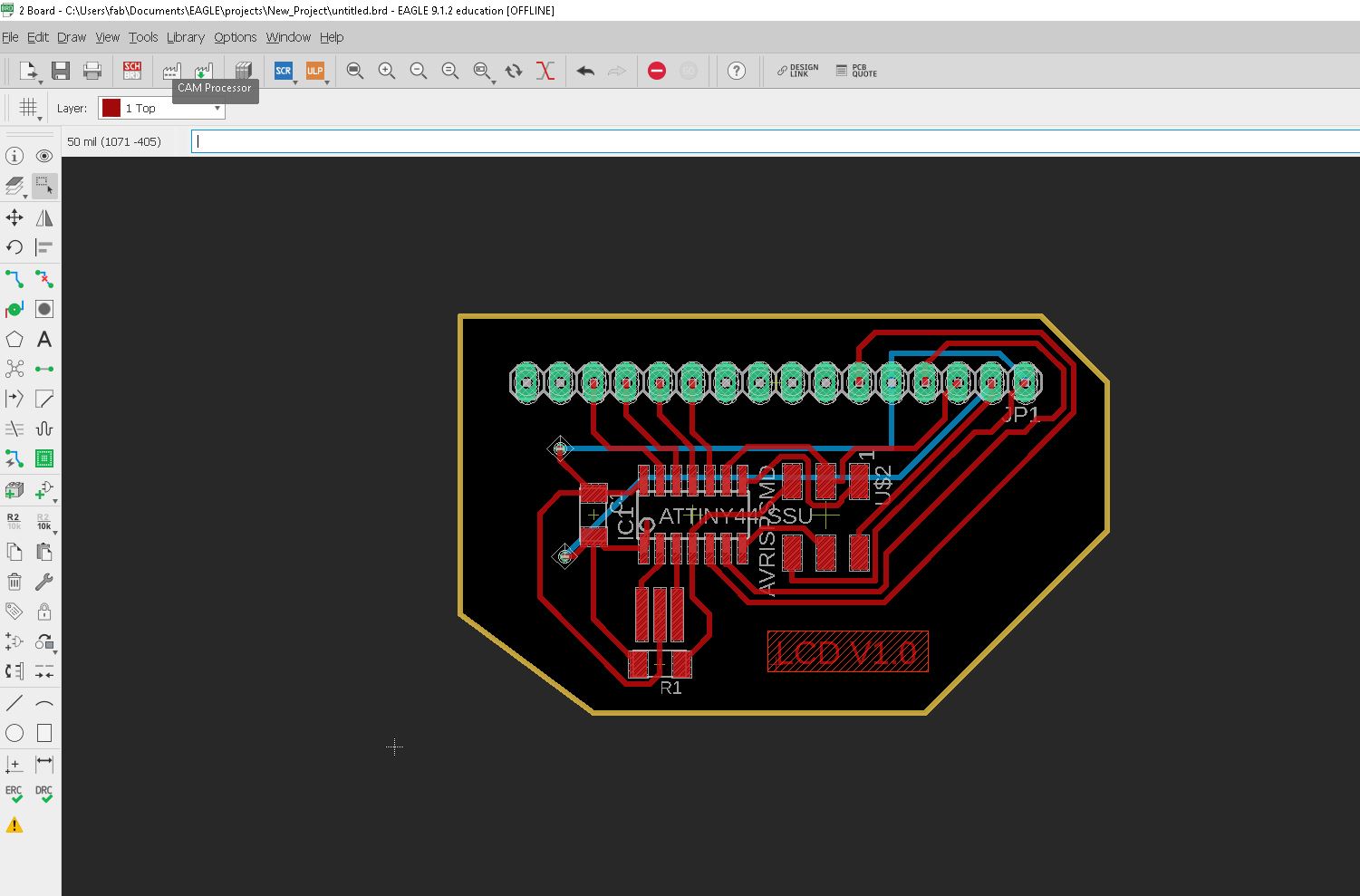Open the Errors warning list
The image size is (1360, 896).
(14, 825)
